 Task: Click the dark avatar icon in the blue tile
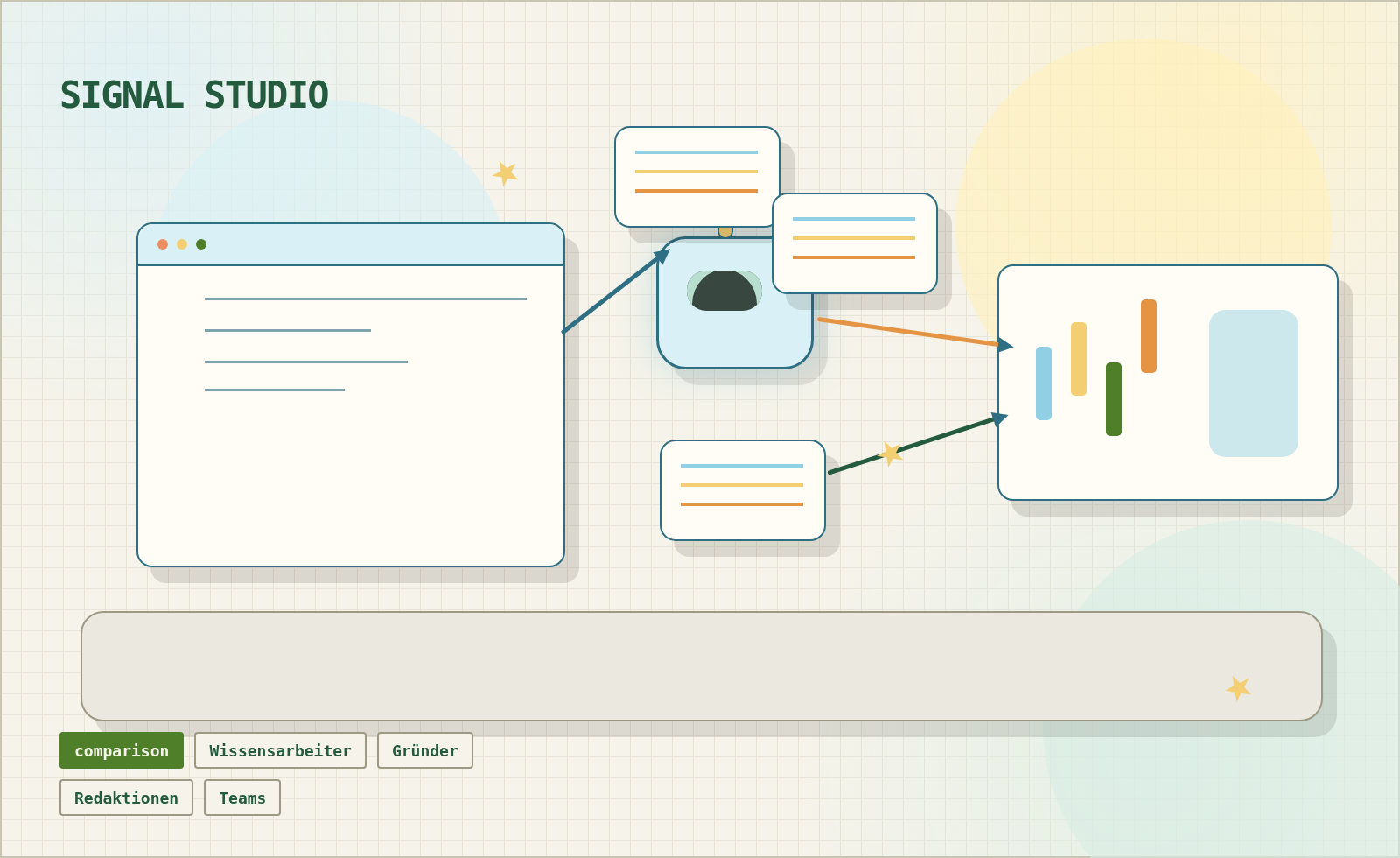(724, 291)
